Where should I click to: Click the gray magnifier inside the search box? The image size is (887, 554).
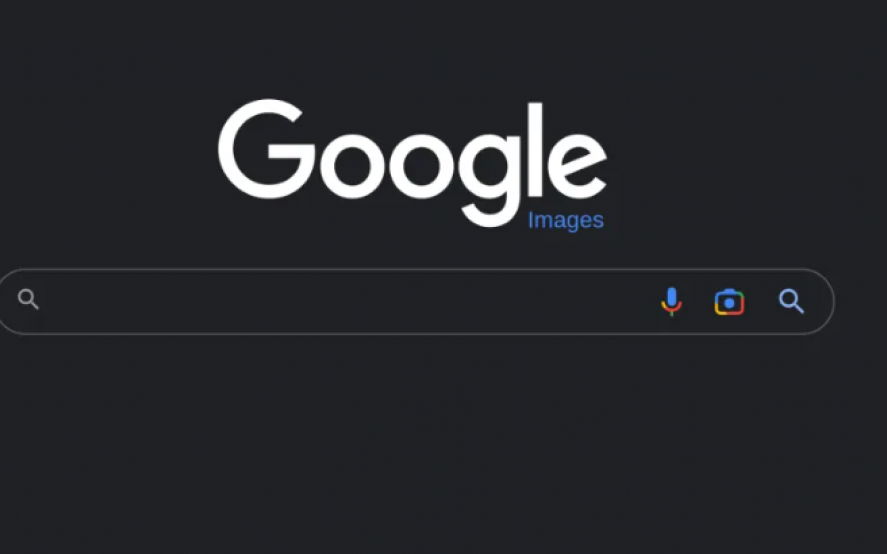click(28, 299)
